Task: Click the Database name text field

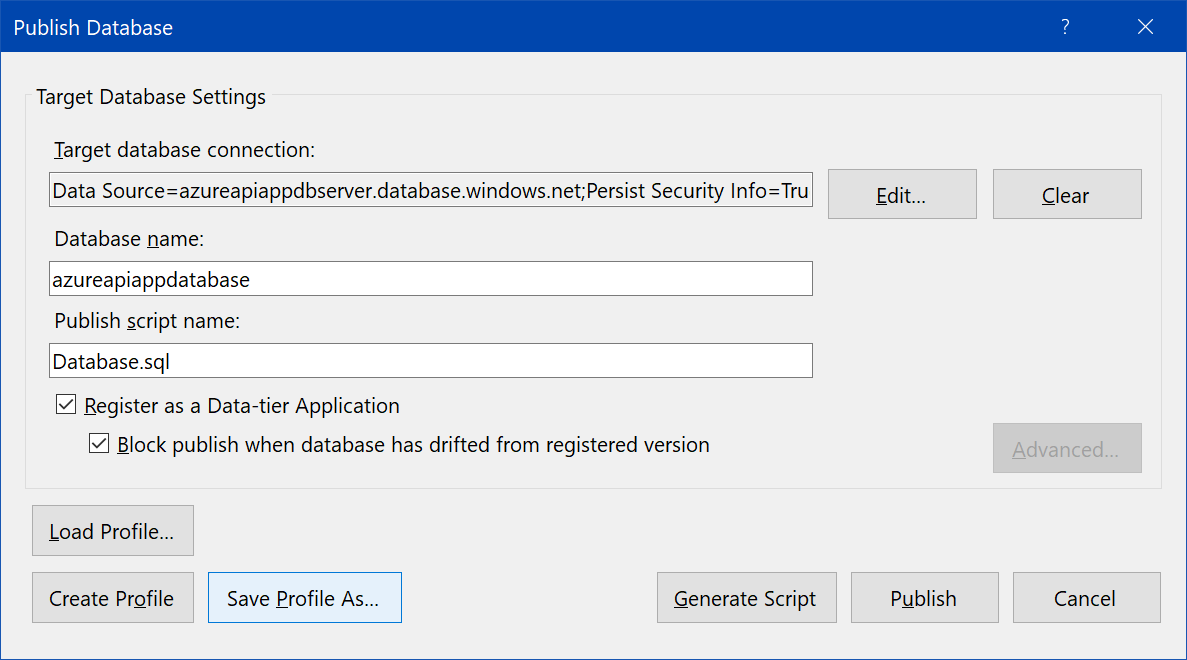Action: [x=430, y=279]
